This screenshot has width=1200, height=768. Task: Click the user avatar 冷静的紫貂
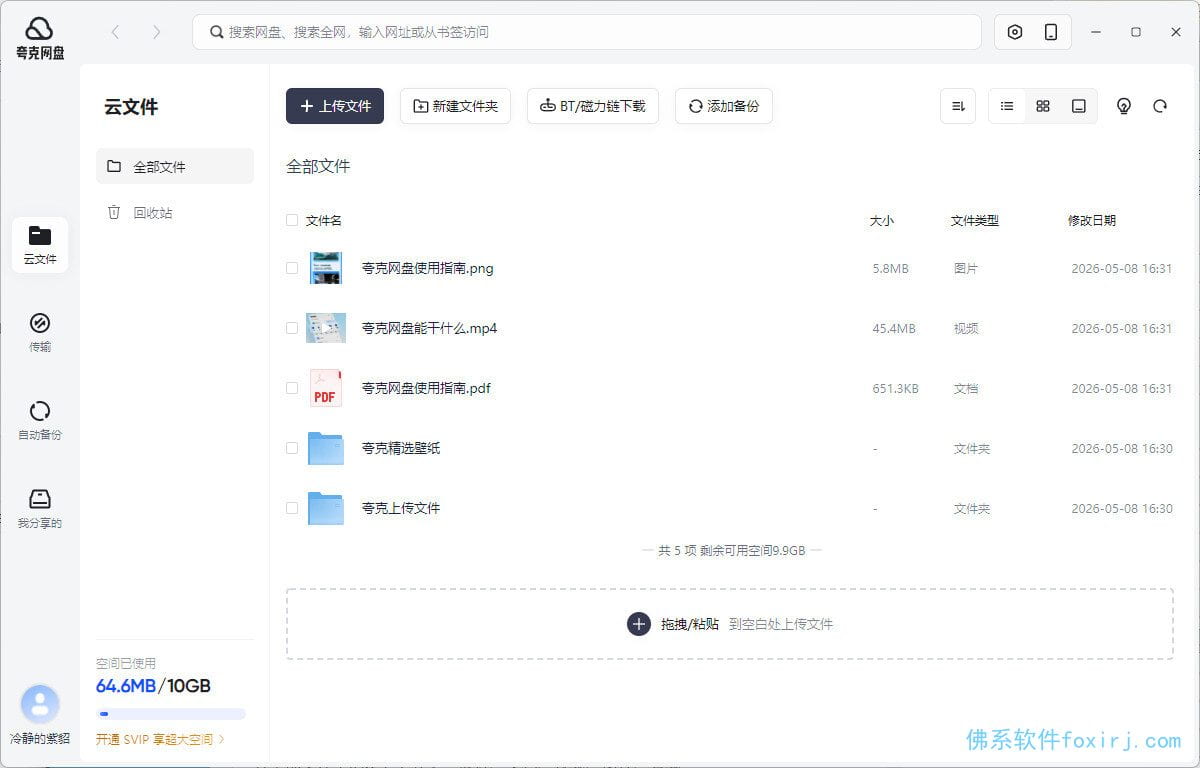(40, 704)
